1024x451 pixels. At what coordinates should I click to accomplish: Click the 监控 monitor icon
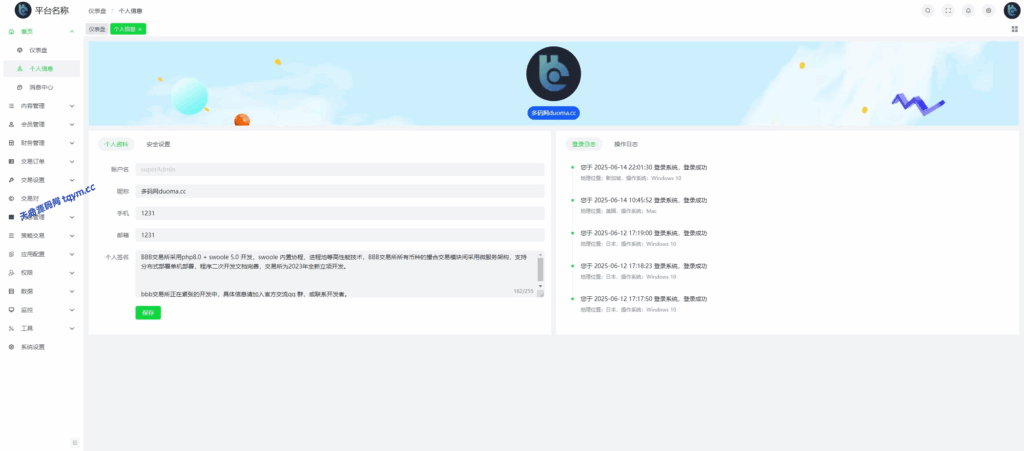(x=11, y=309)
